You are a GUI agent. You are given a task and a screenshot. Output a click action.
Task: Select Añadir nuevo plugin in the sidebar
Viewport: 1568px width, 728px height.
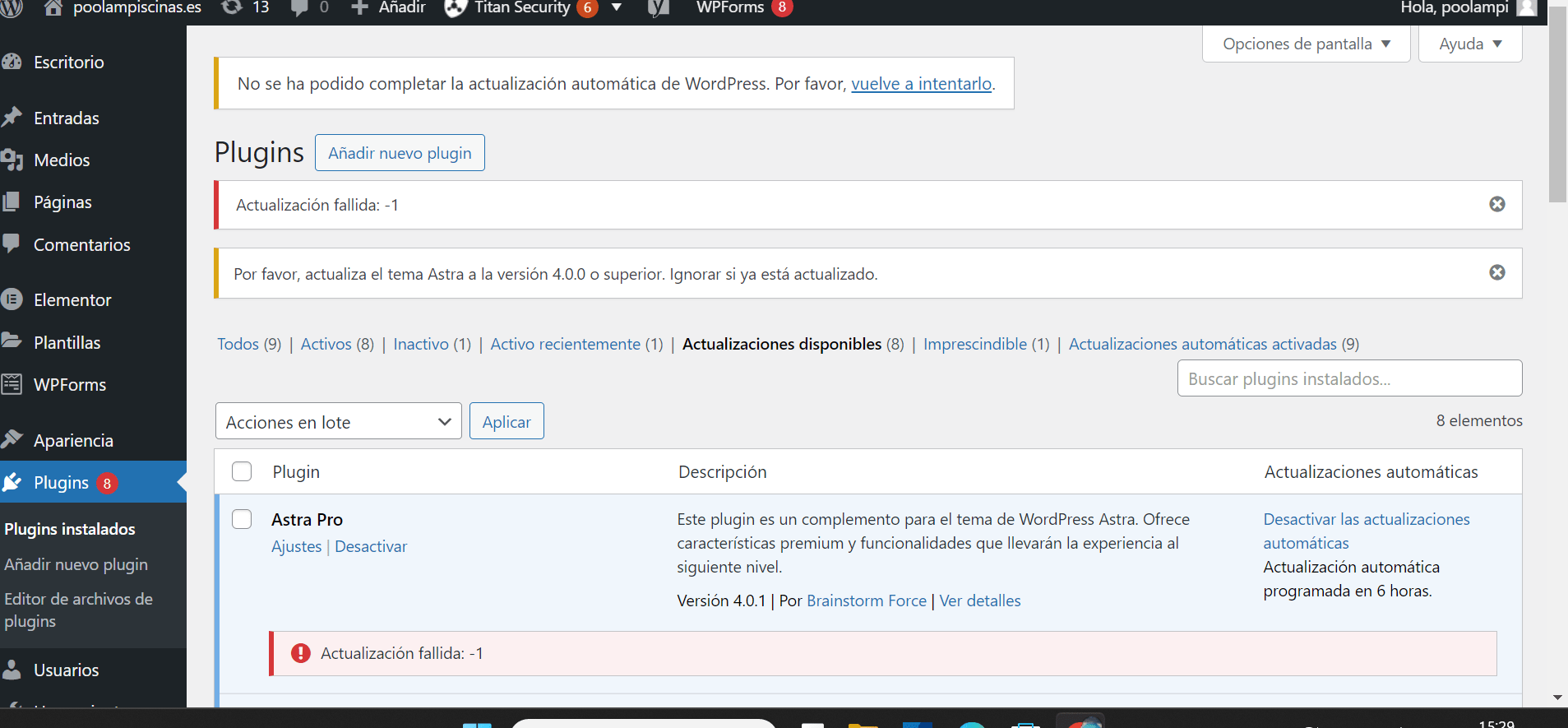[76, 564]
